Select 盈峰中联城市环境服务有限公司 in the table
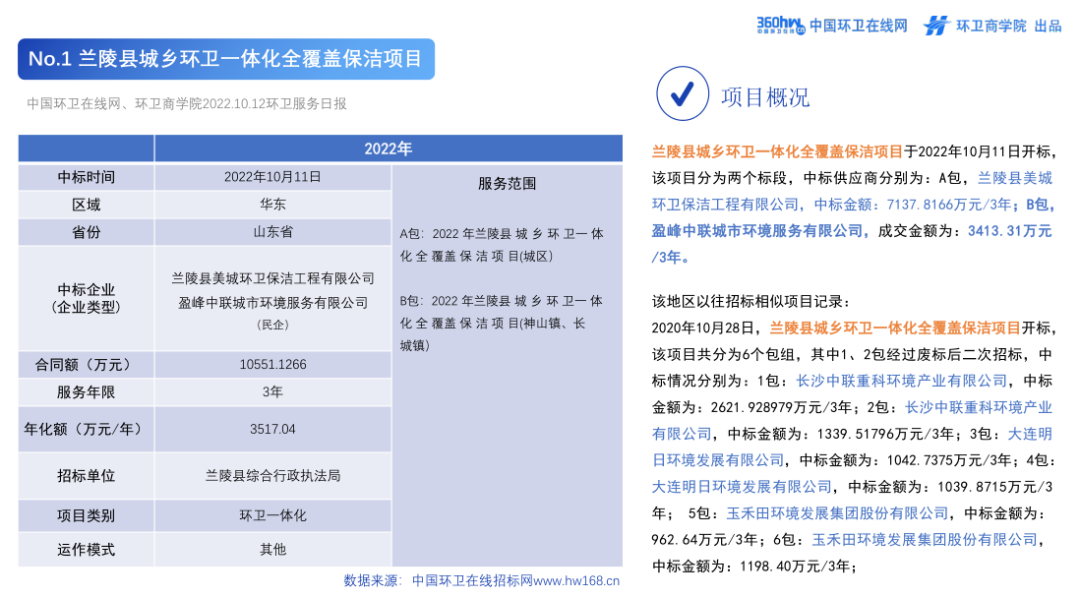This screenshot has width=1080, height=597. click(273, 302)
